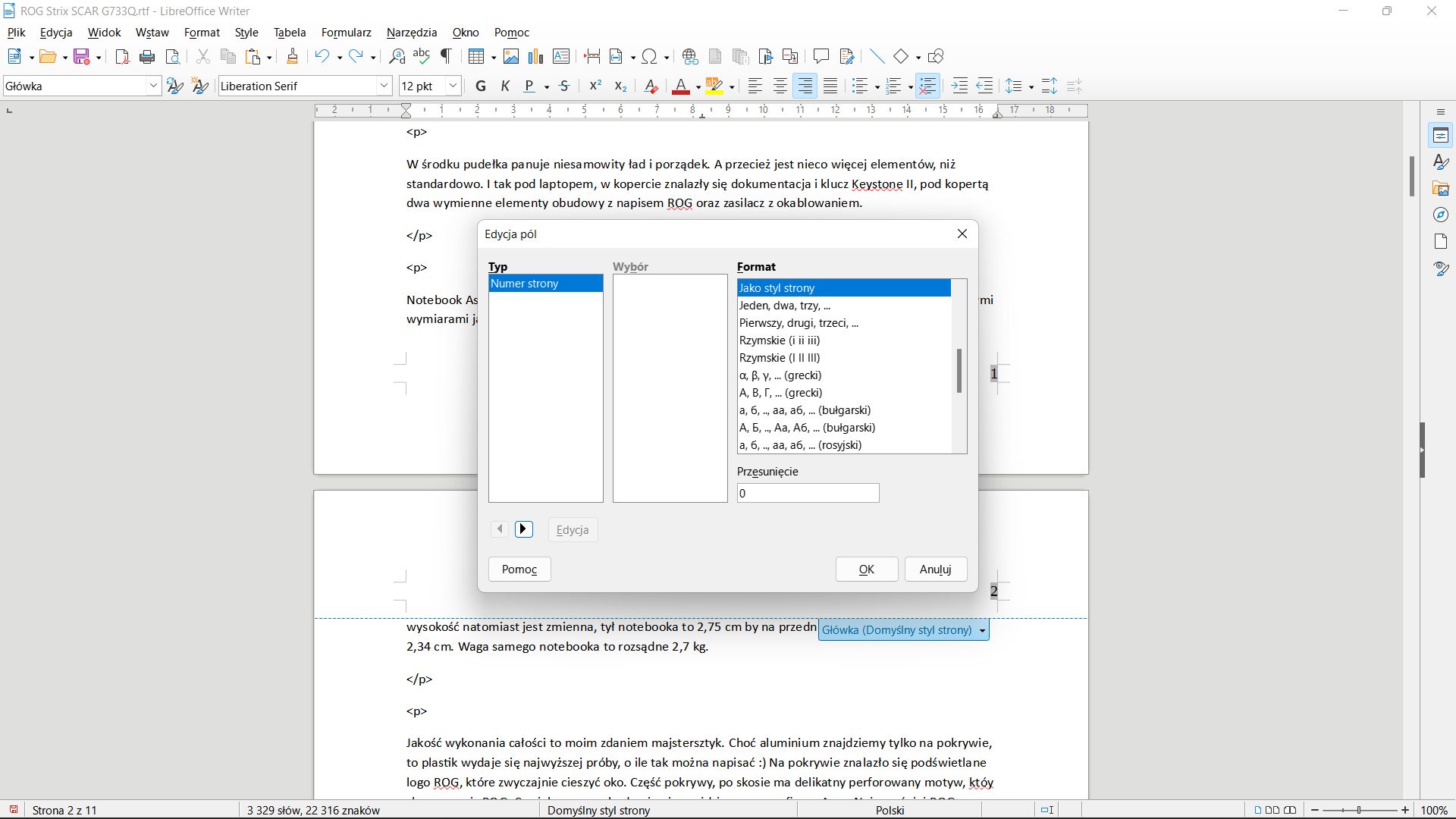Expand the highlighting color dropdown
Screen dimensions: 1456x819
[x=730, y=86]
